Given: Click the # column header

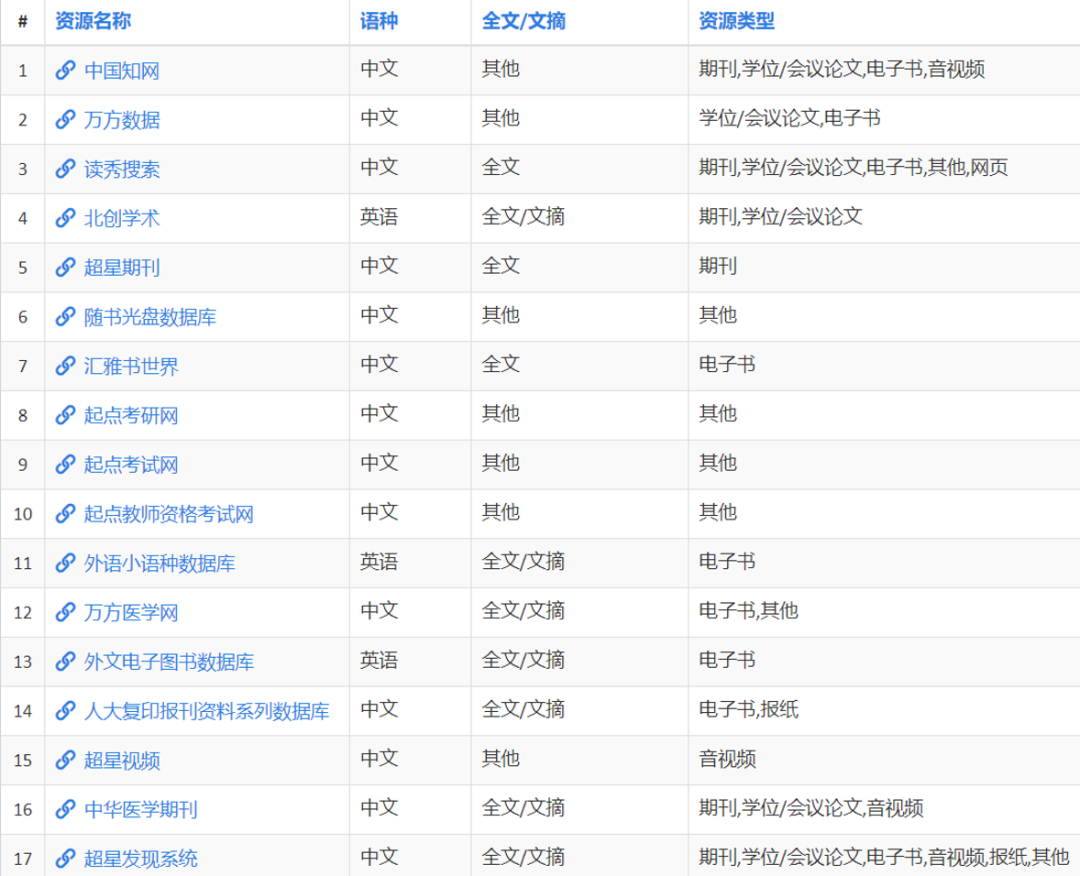Looking at the screenshot, I should (x=23, y=21).
